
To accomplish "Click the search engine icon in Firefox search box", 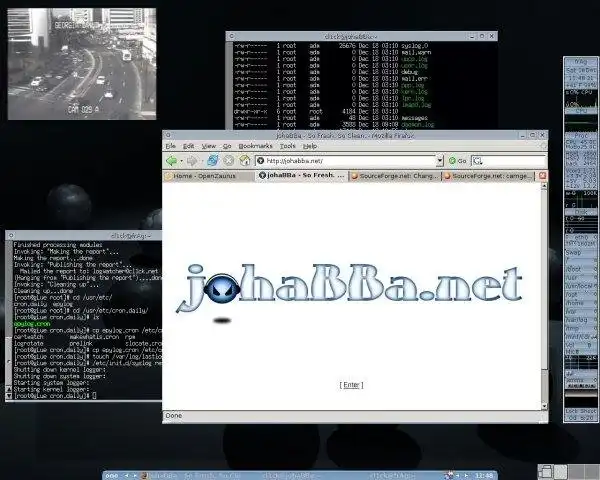I will (477, 161).
